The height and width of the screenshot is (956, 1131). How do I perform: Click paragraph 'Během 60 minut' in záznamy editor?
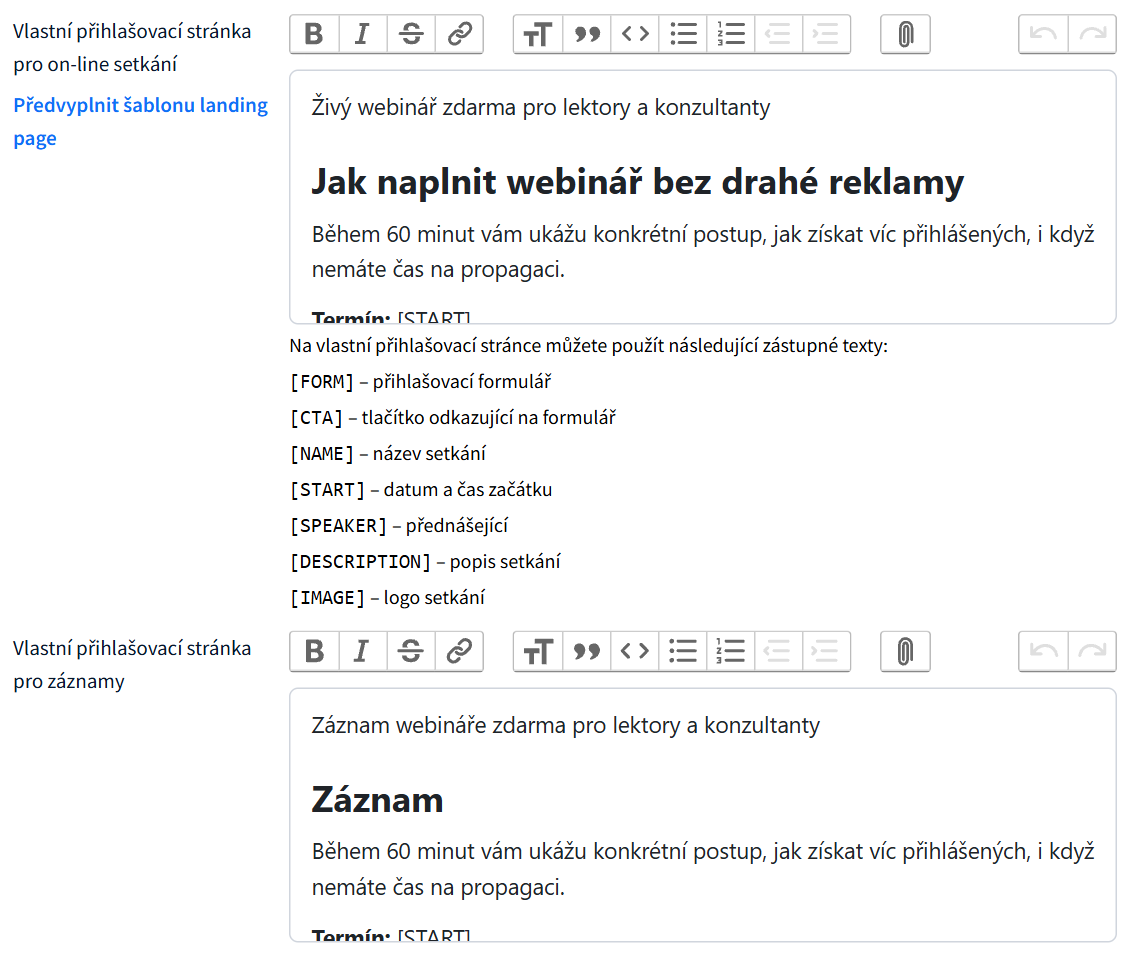coord(703,869)
